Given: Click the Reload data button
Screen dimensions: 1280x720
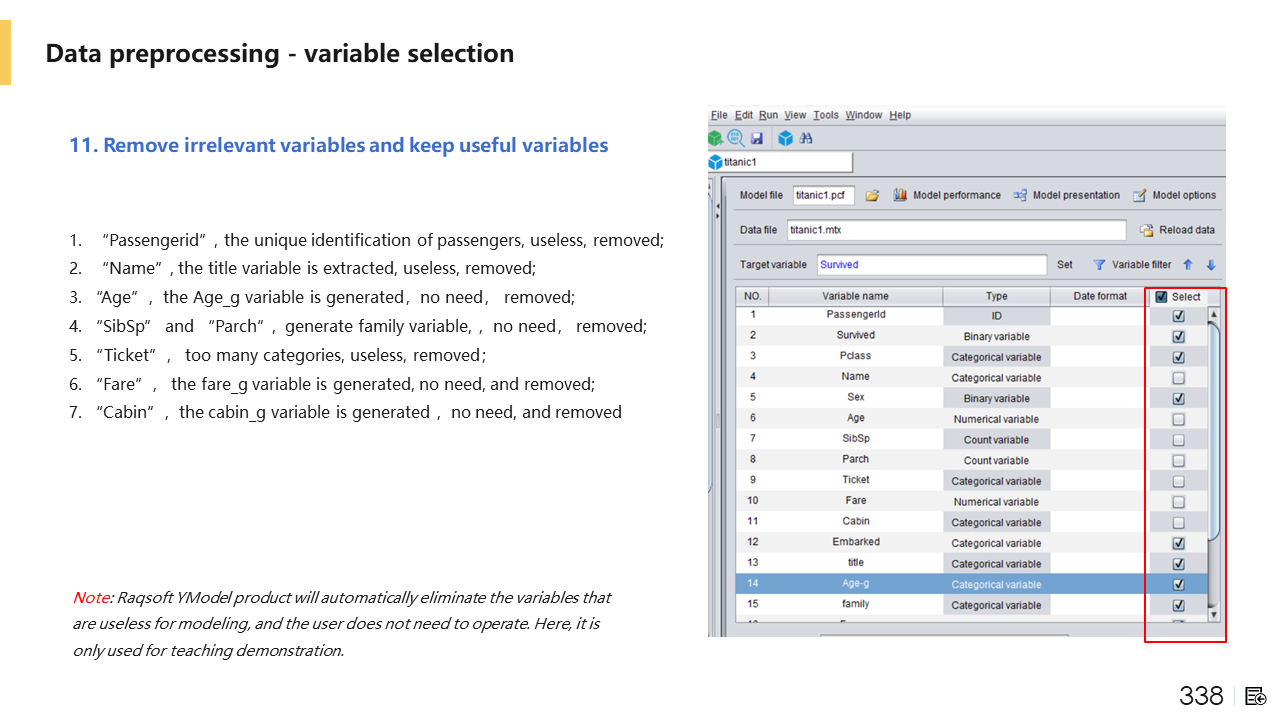Looking at the screenshot, I should tap(1178, 230).
